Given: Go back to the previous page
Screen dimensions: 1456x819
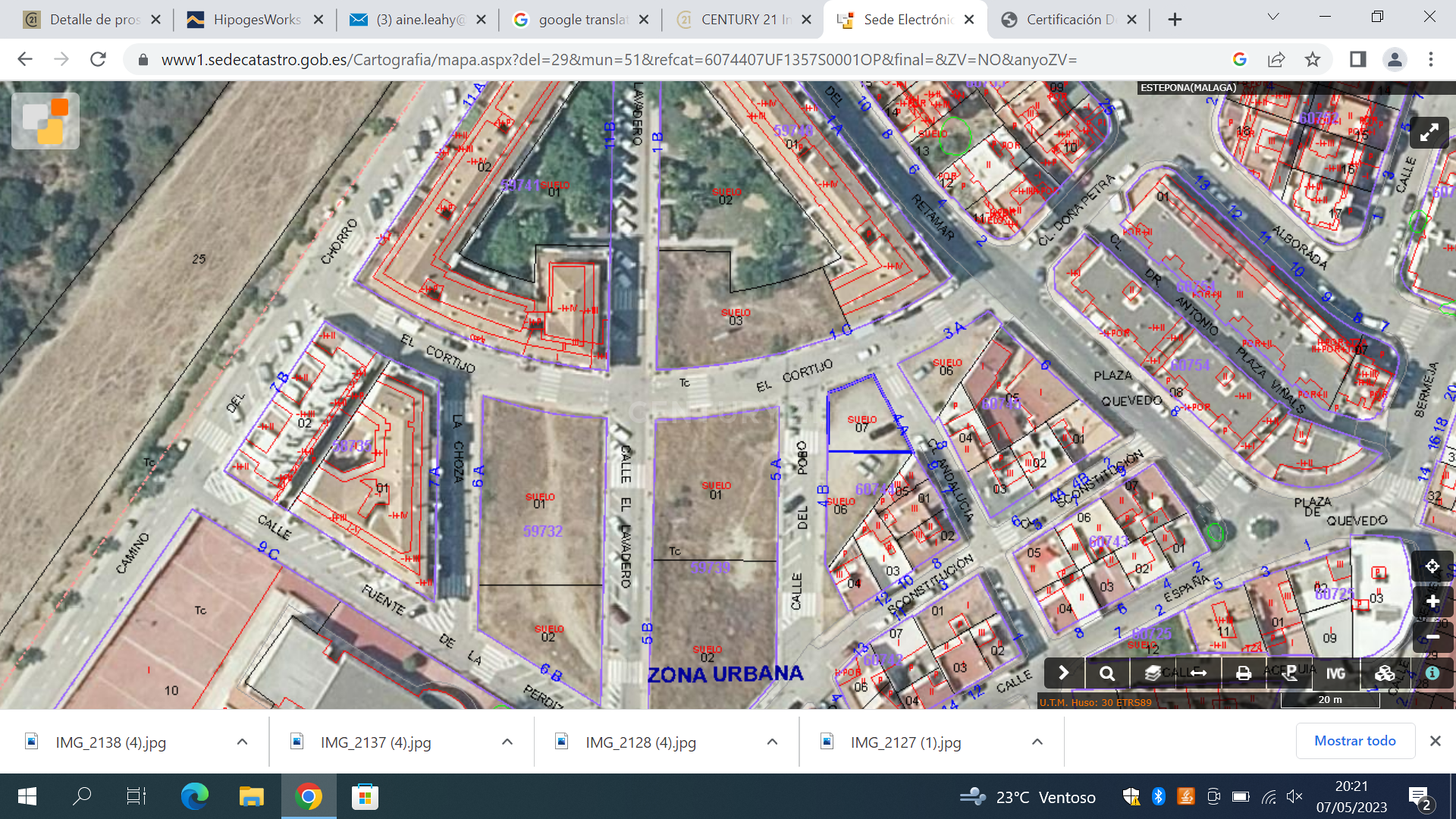Looking at the screenshot, I should coord(25,59).
